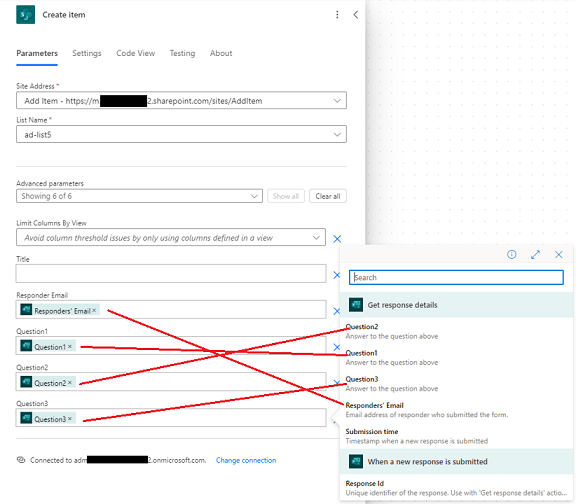The height and width of the screenshot is (504, 576).
Task: Delete the Question3 token from field
Action: [70, 418]
